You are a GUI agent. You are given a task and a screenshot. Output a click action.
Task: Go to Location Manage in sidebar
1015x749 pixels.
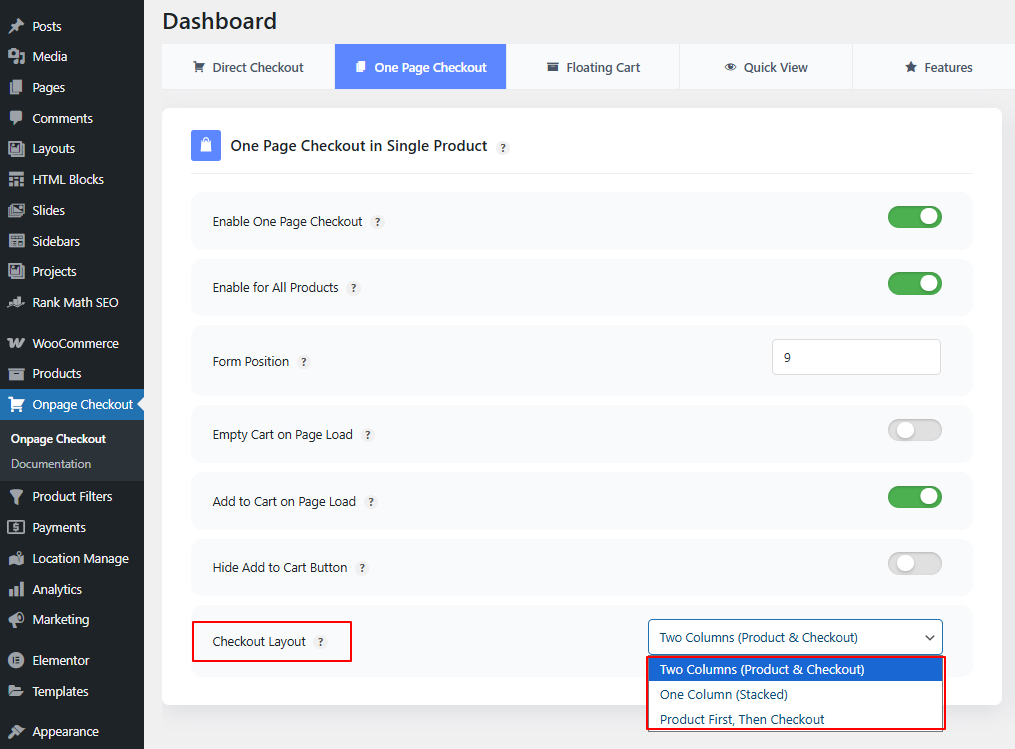point(80,558)
